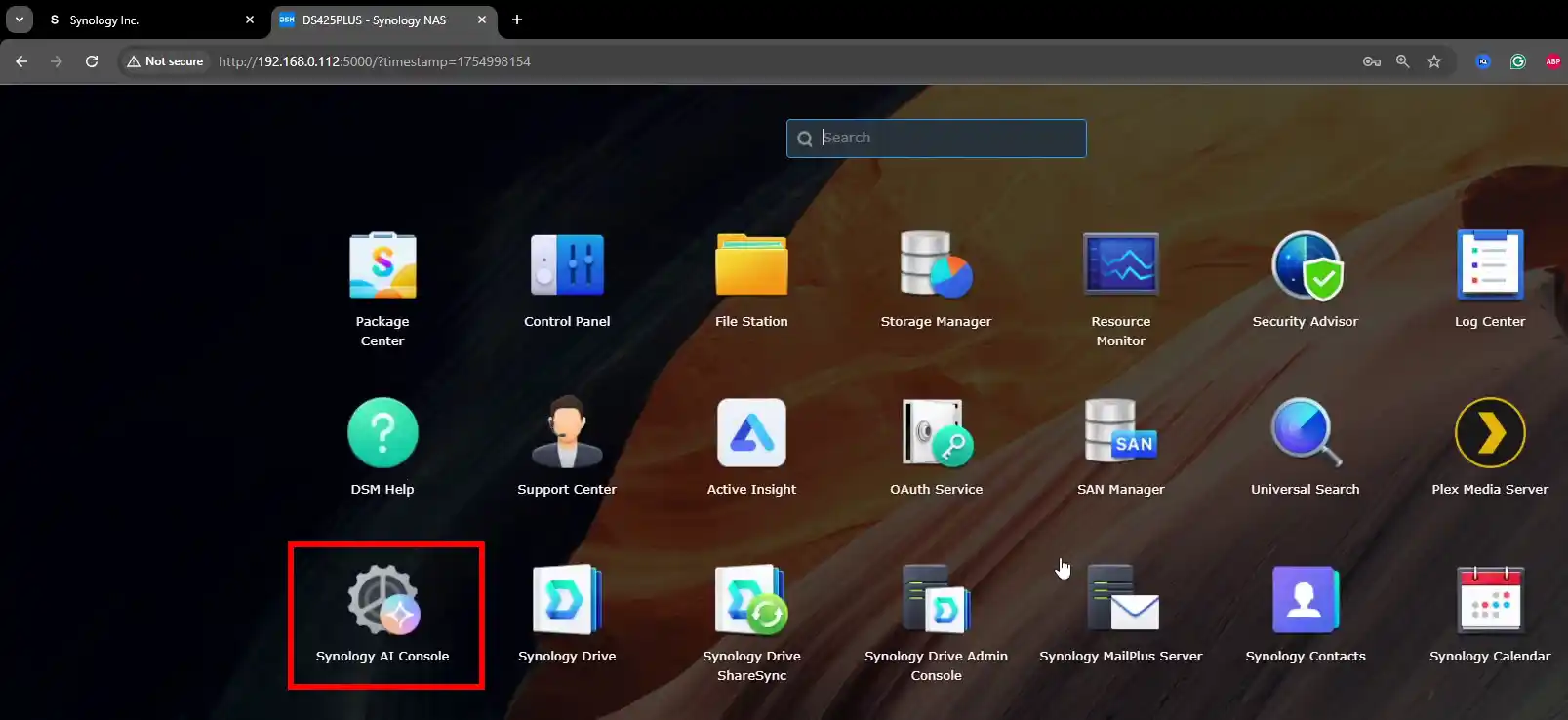Open Synology Calendar

tap(1490, 600)
